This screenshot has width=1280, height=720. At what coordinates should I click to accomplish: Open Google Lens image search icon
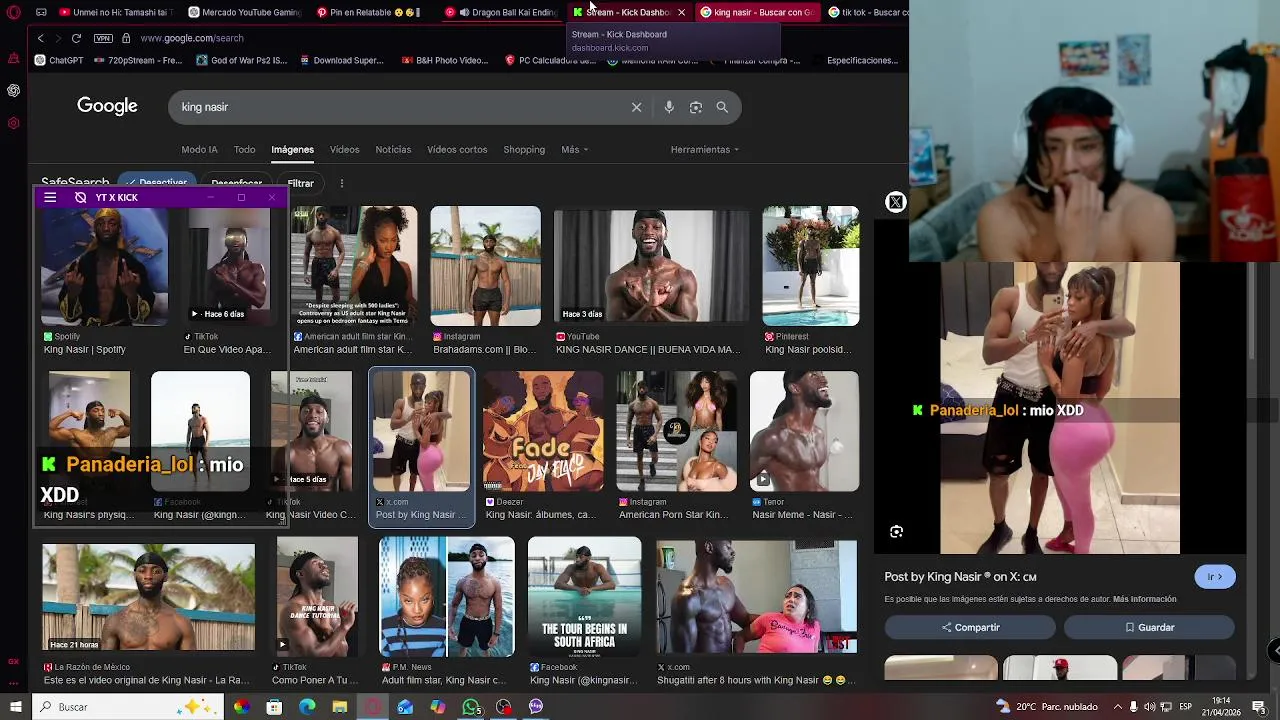pyautogui.click(x=696, y=107)
